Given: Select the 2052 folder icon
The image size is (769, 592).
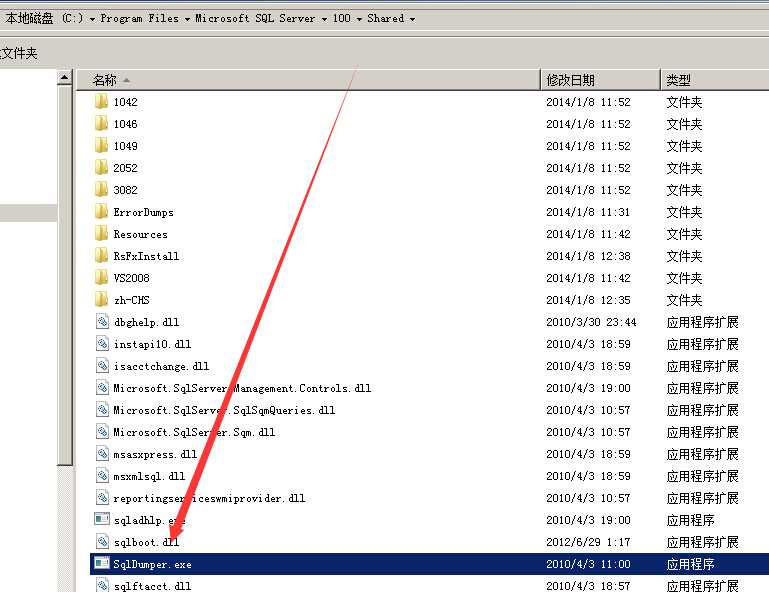Looking at the screenshot, I should pos(101,168).
